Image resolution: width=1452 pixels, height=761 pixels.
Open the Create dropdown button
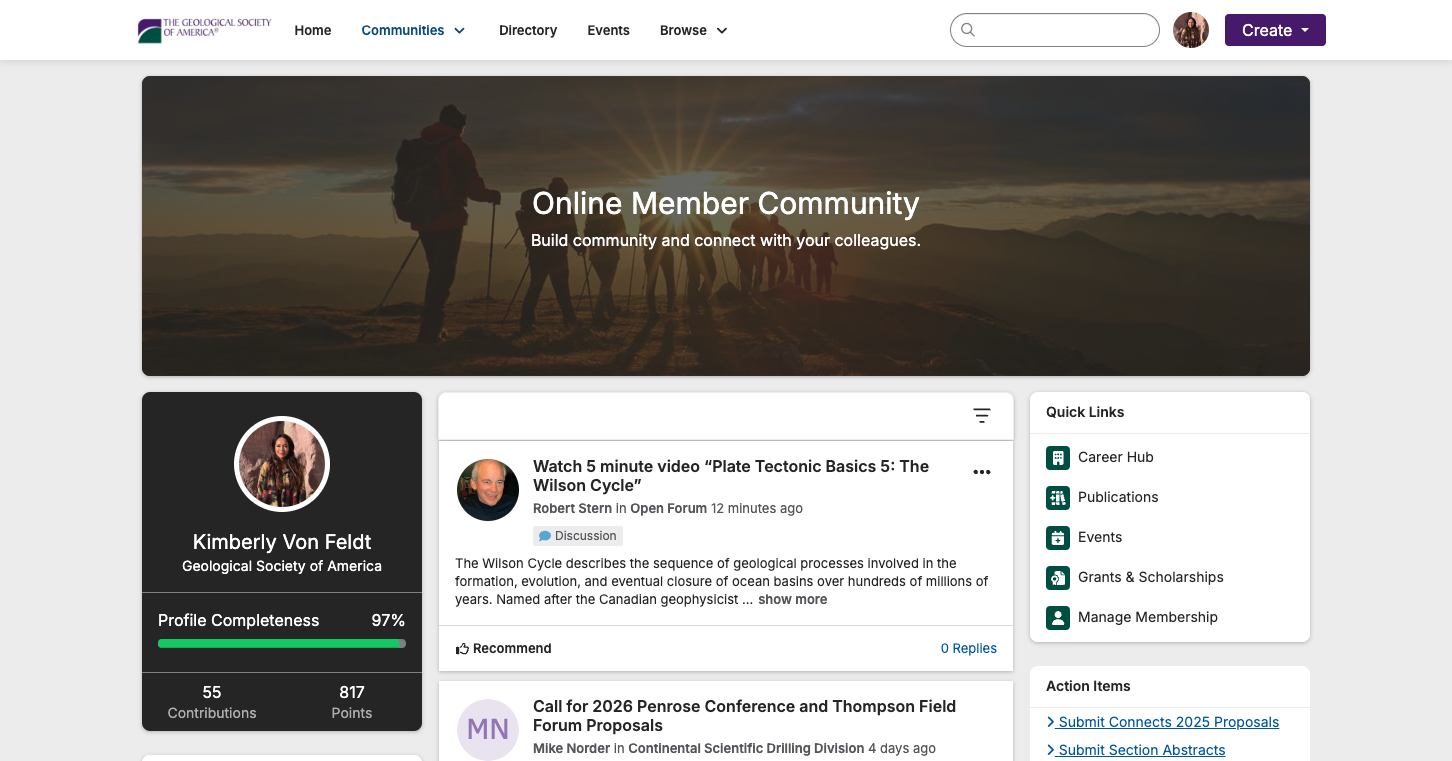tap(1275, 30)
